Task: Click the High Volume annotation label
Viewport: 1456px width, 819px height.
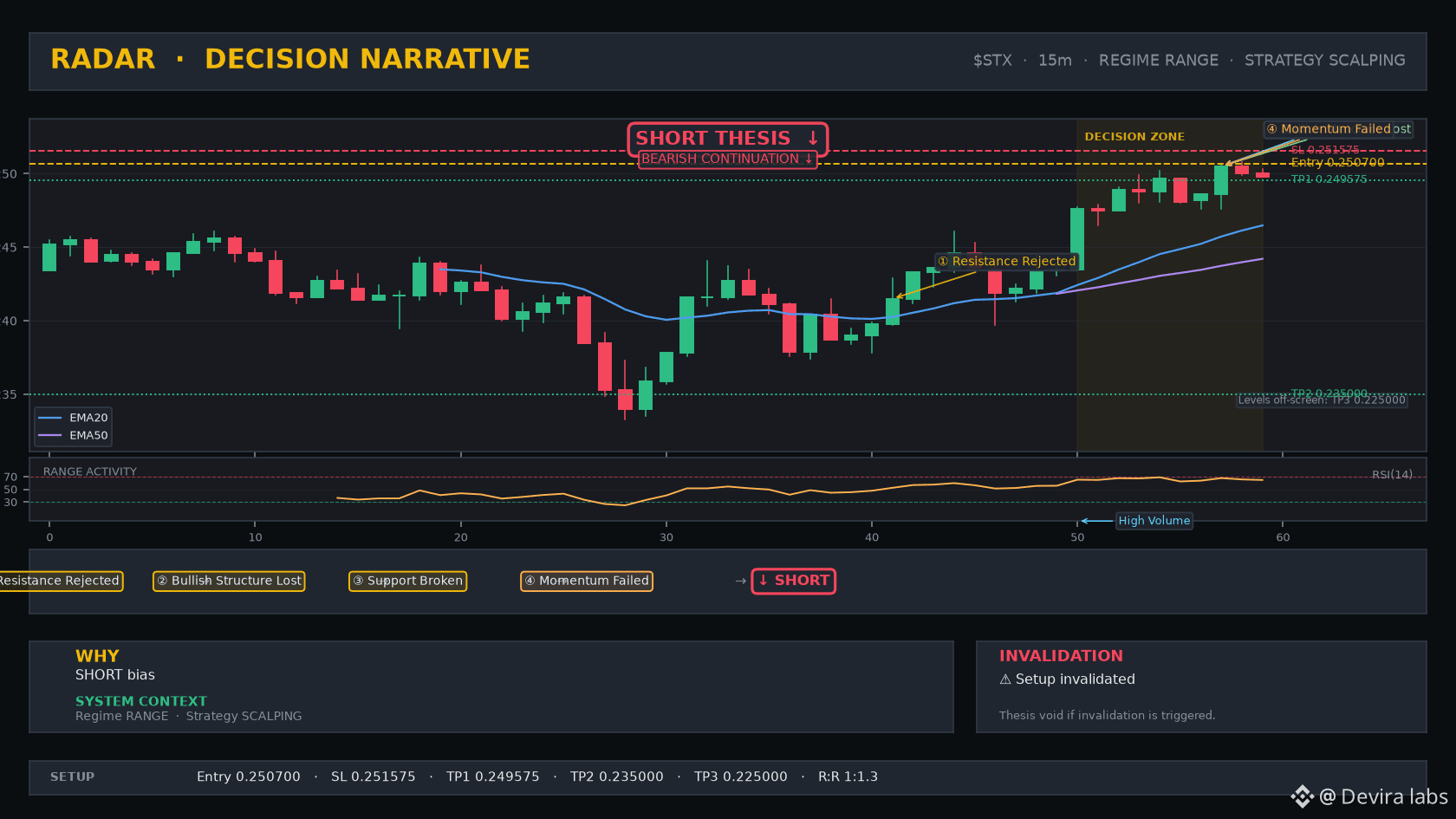Action: click(x=1154, y=521)
